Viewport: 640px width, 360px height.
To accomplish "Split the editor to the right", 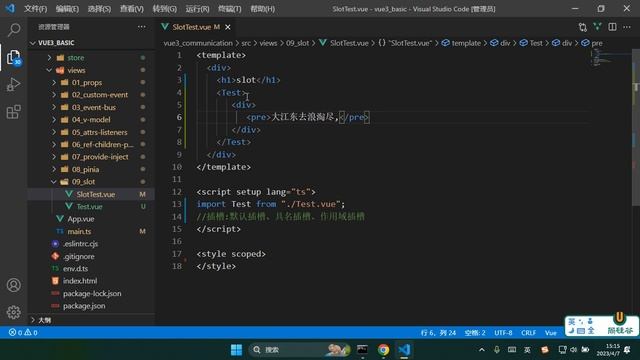I will [612, 27].
